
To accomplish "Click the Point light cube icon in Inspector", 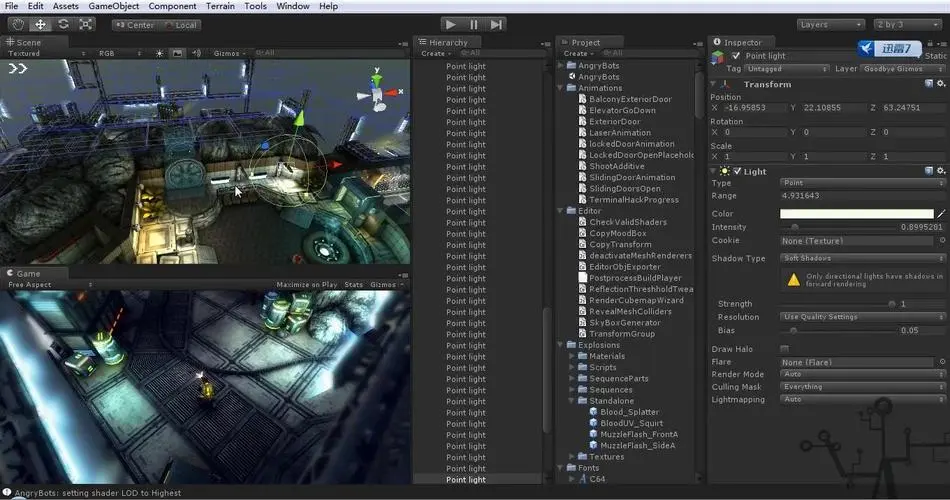I will [x=718, y=57].
